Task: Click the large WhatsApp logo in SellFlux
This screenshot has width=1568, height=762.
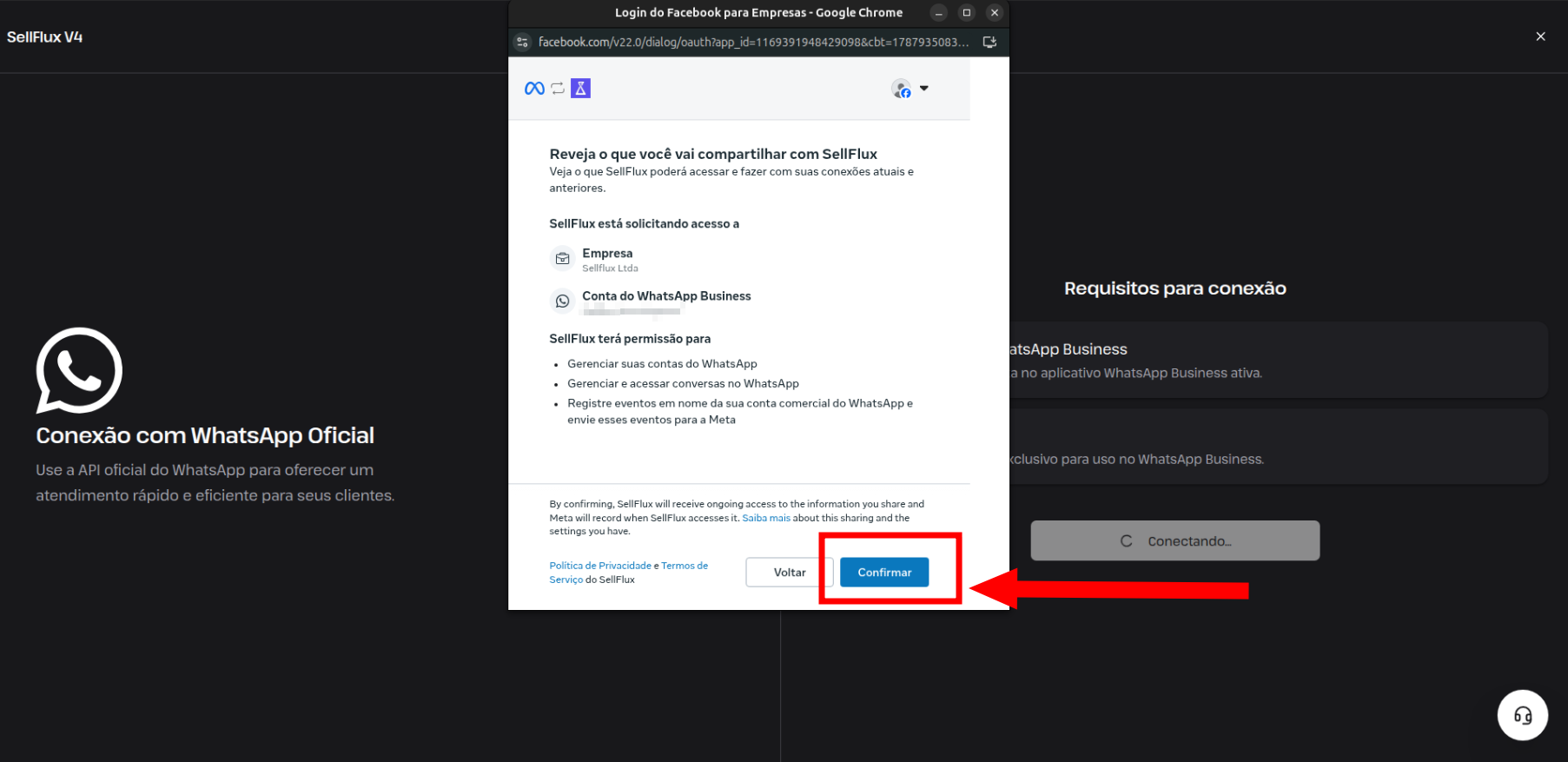Action: click(79, 370)
